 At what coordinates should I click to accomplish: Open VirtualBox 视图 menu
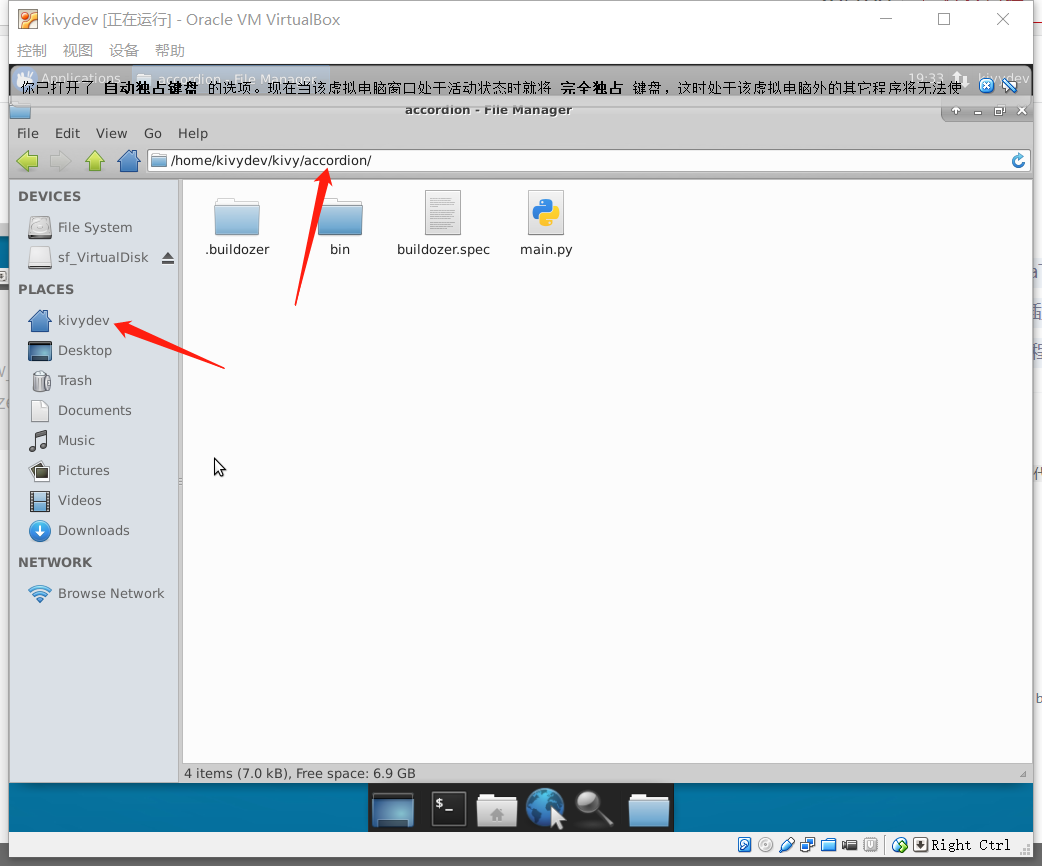click(x=77, y=51)
